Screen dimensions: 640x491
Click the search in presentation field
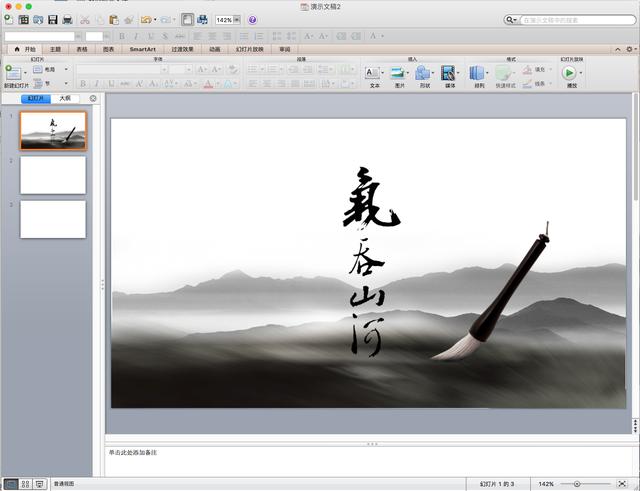point(577,20)
